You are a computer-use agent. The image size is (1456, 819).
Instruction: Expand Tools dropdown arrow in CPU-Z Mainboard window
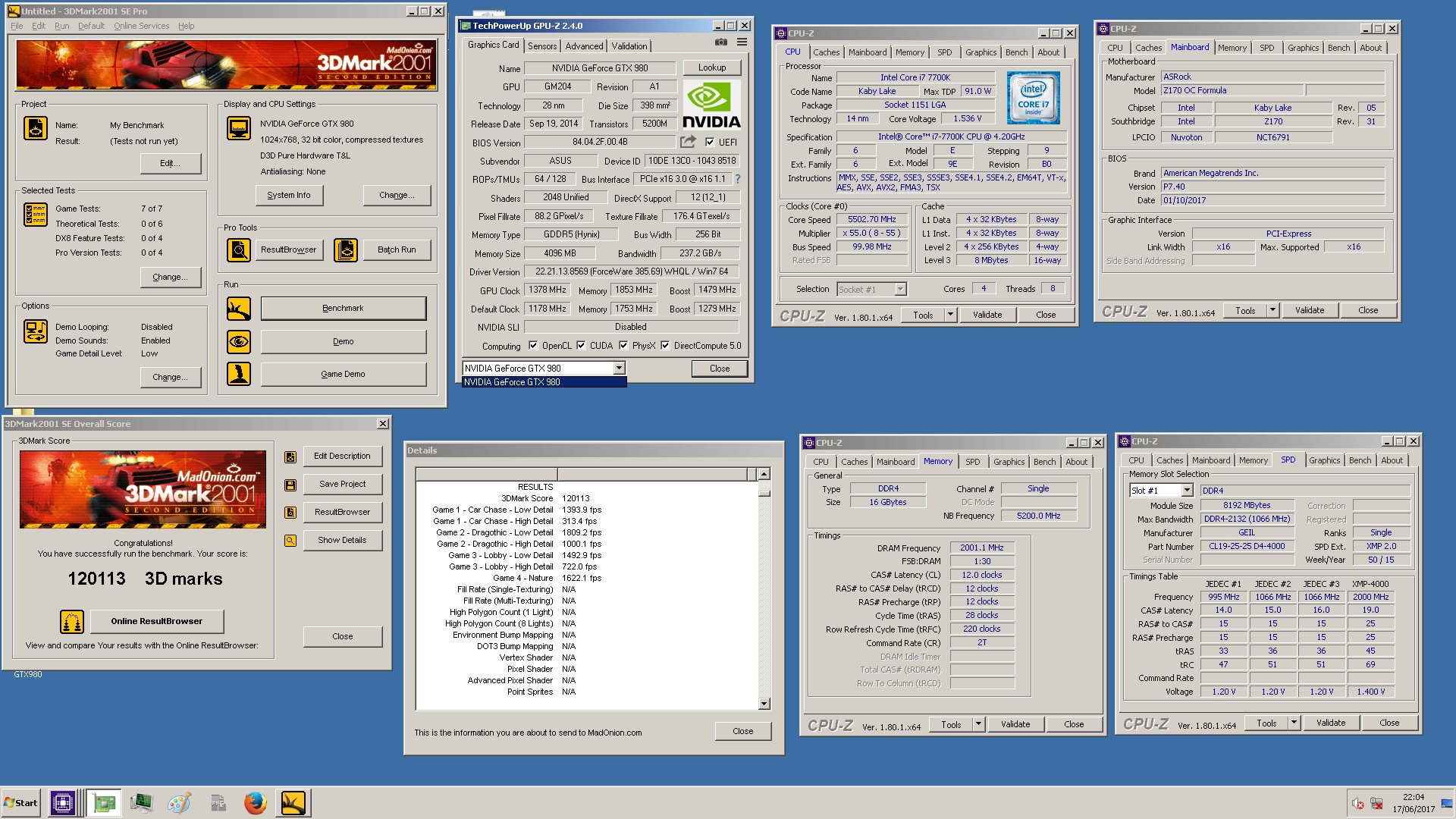pyautogui.click(x=1272, y=310)
